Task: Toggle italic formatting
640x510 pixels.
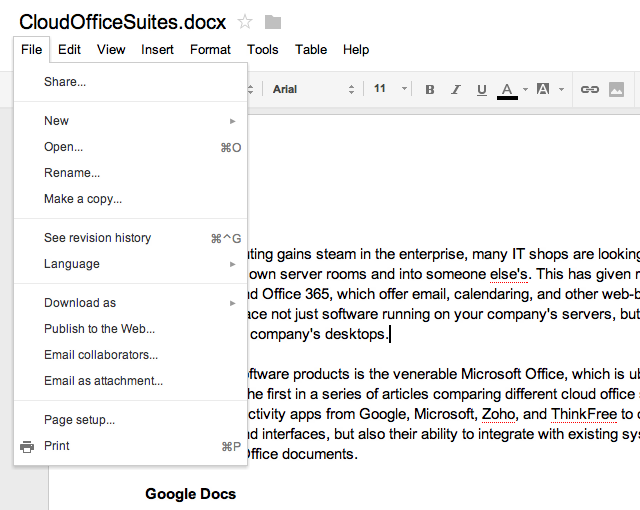Action: [456, 89]
